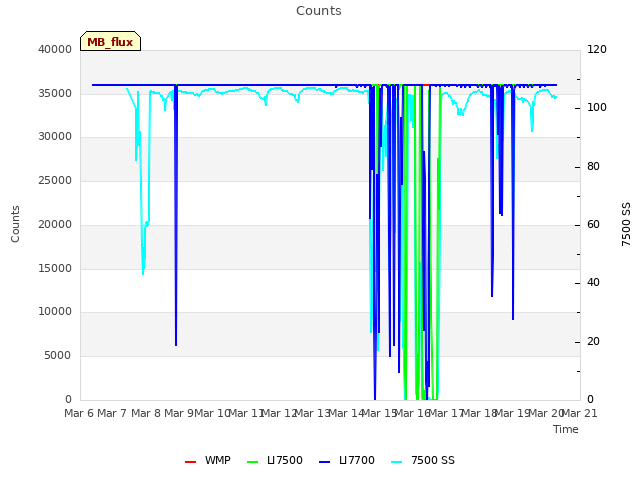Click the Mar 7 date label
640x480 pixels.
112,413
